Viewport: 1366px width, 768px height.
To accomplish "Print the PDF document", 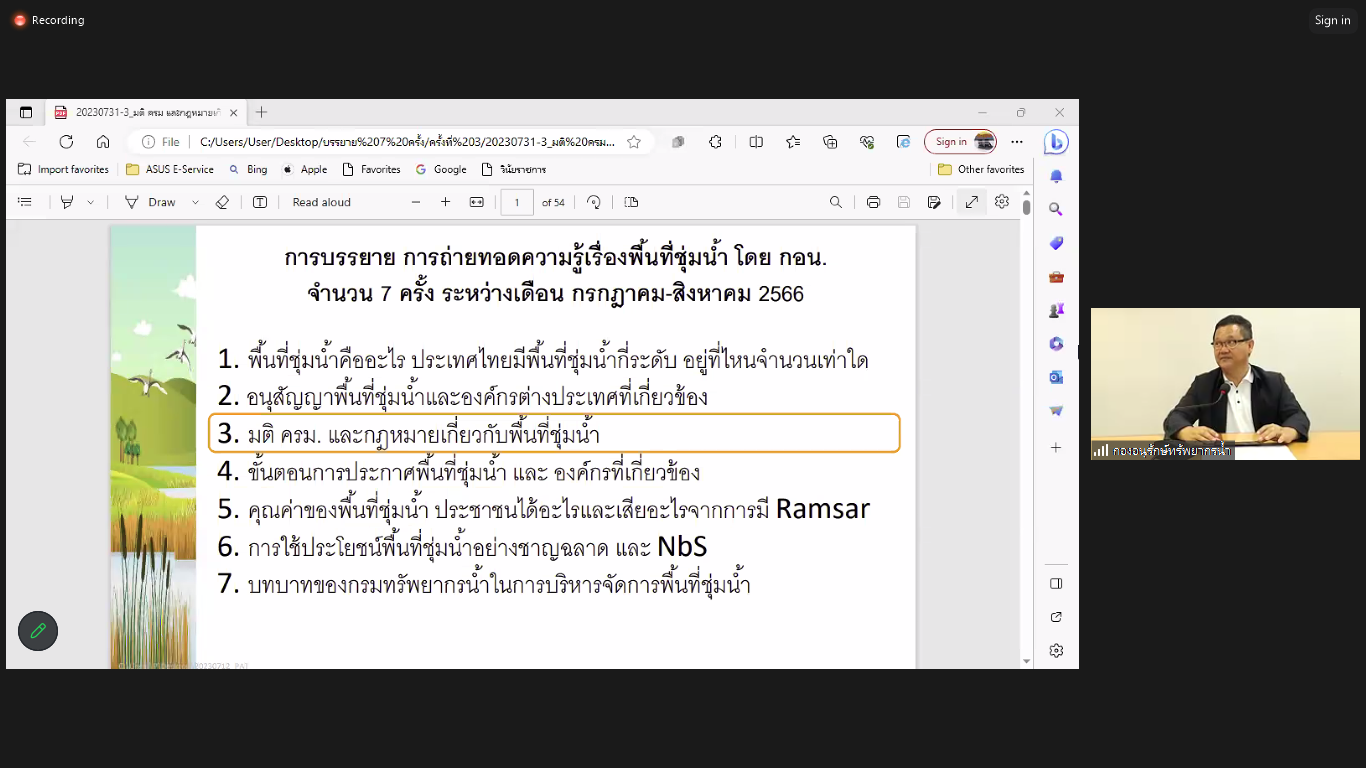I will point(873,202).
